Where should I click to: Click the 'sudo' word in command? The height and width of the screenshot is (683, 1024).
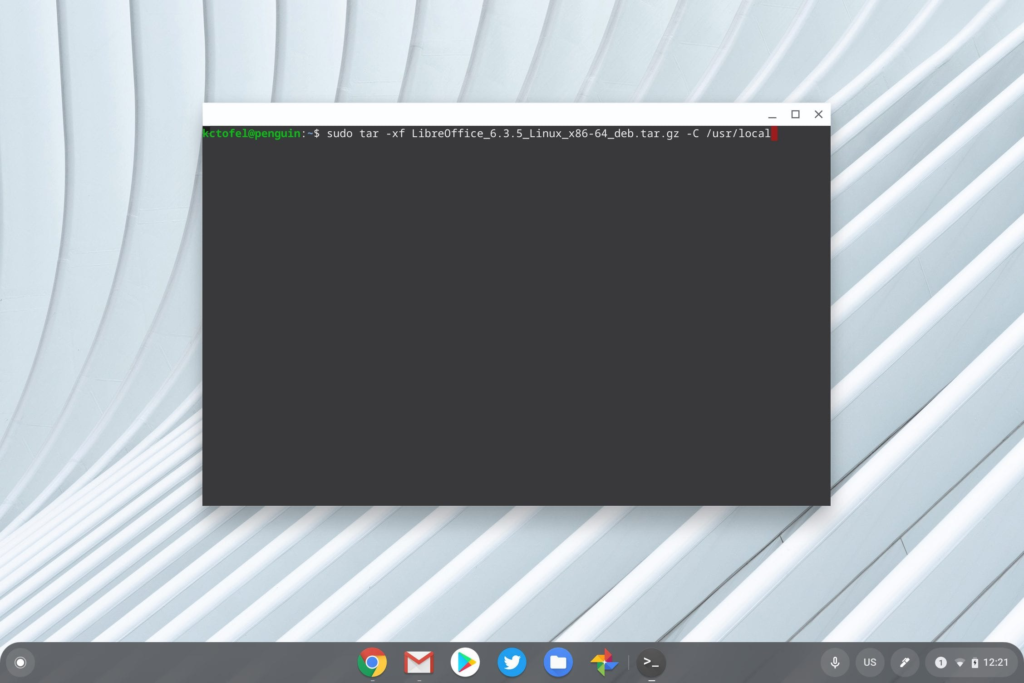[x=340, y=134]
